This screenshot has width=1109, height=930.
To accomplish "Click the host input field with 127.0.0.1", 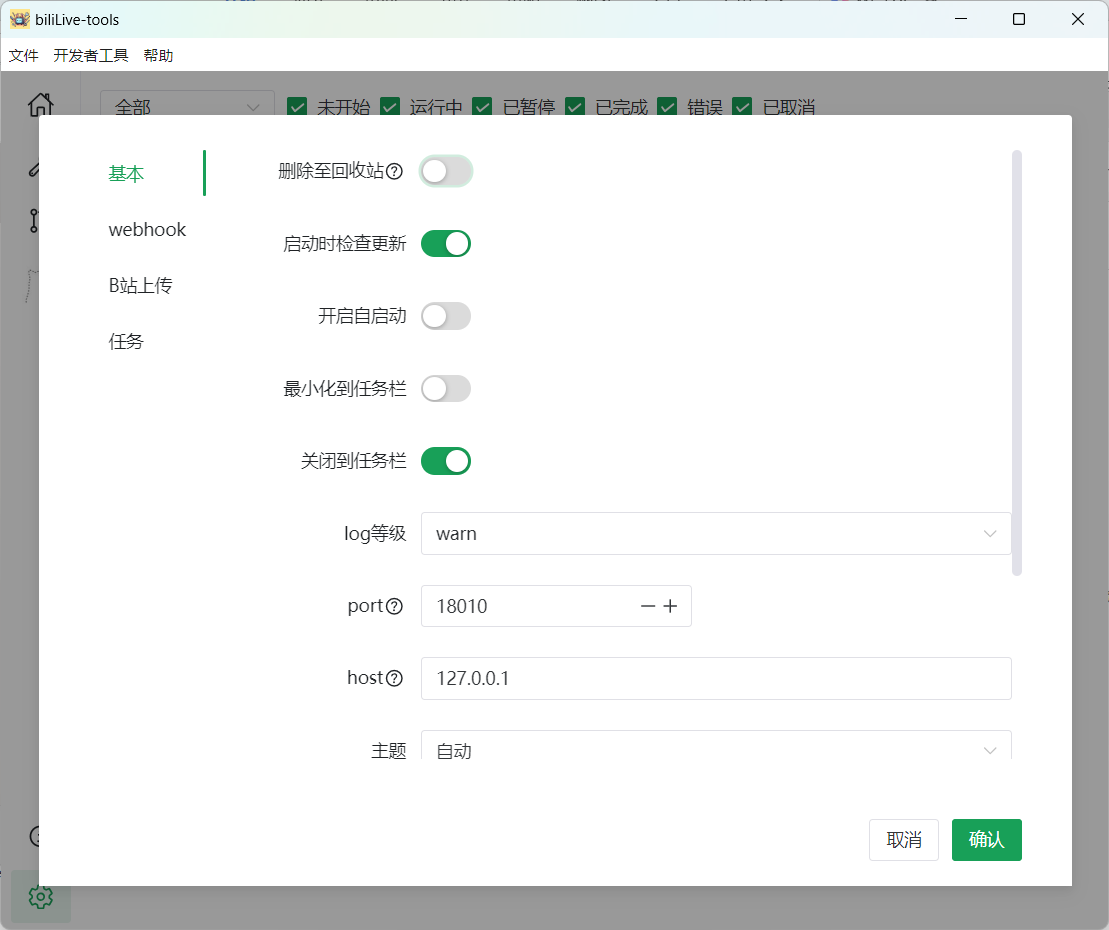I will point(716,678).
